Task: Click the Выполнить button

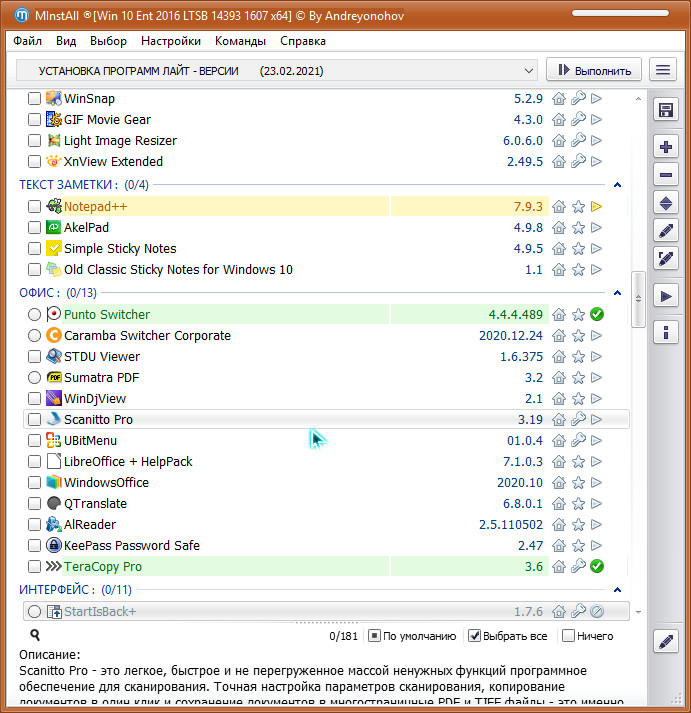Action: click(x=594, y=70)
